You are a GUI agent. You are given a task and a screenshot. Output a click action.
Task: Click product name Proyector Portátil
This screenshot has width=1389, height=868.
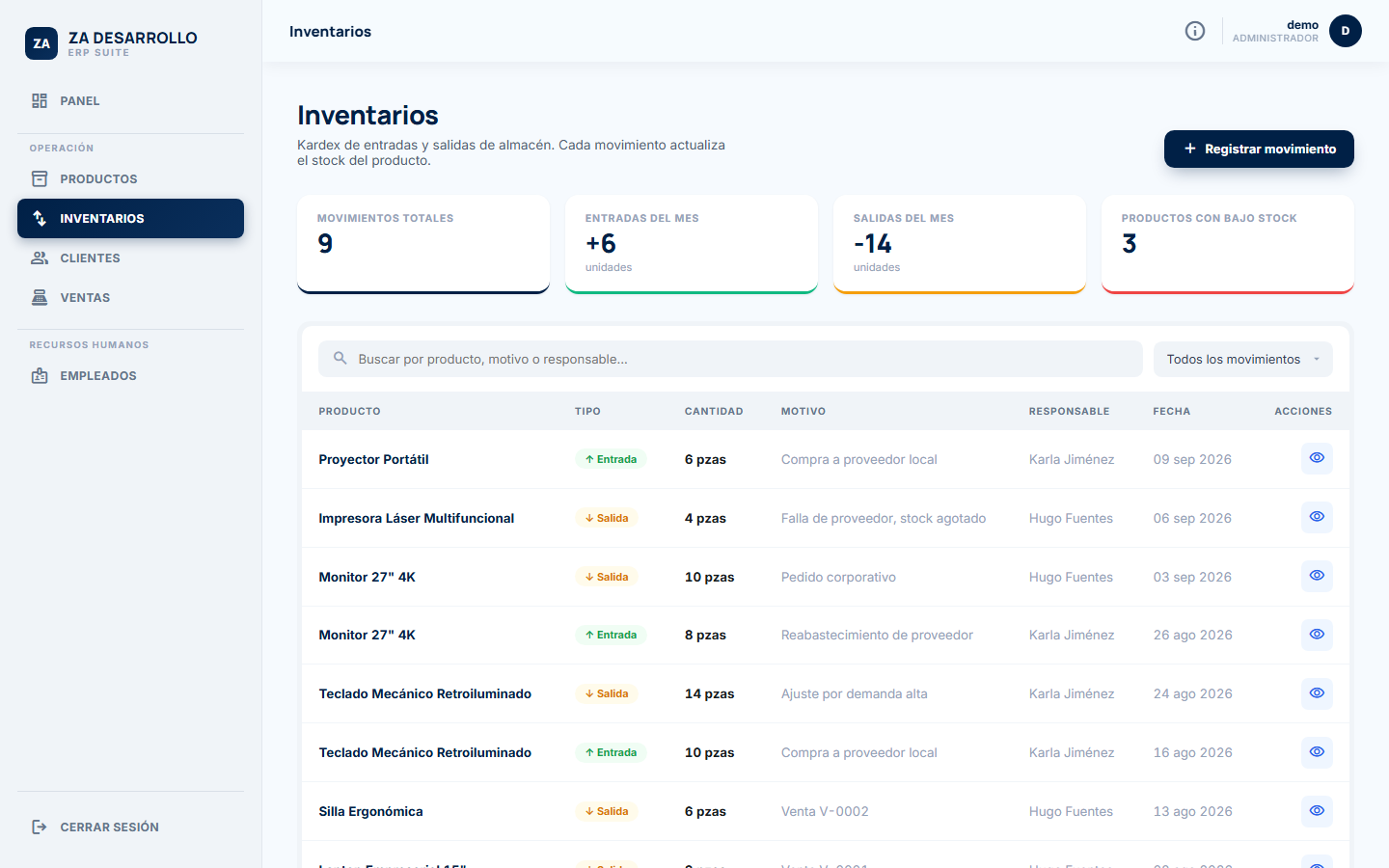click(x=373, y=459)
